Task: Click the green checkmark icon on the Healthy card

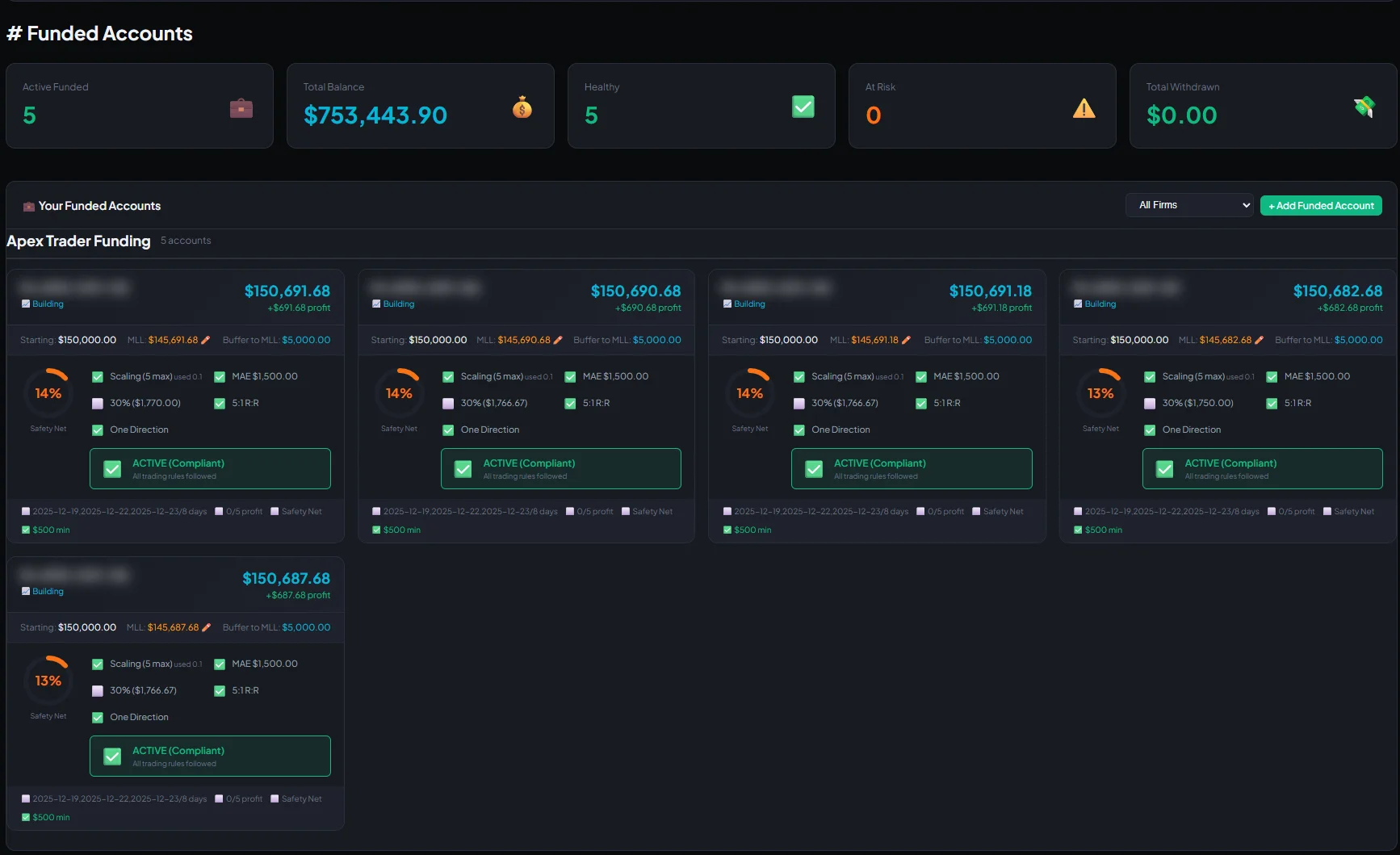Action: point(802,106)
